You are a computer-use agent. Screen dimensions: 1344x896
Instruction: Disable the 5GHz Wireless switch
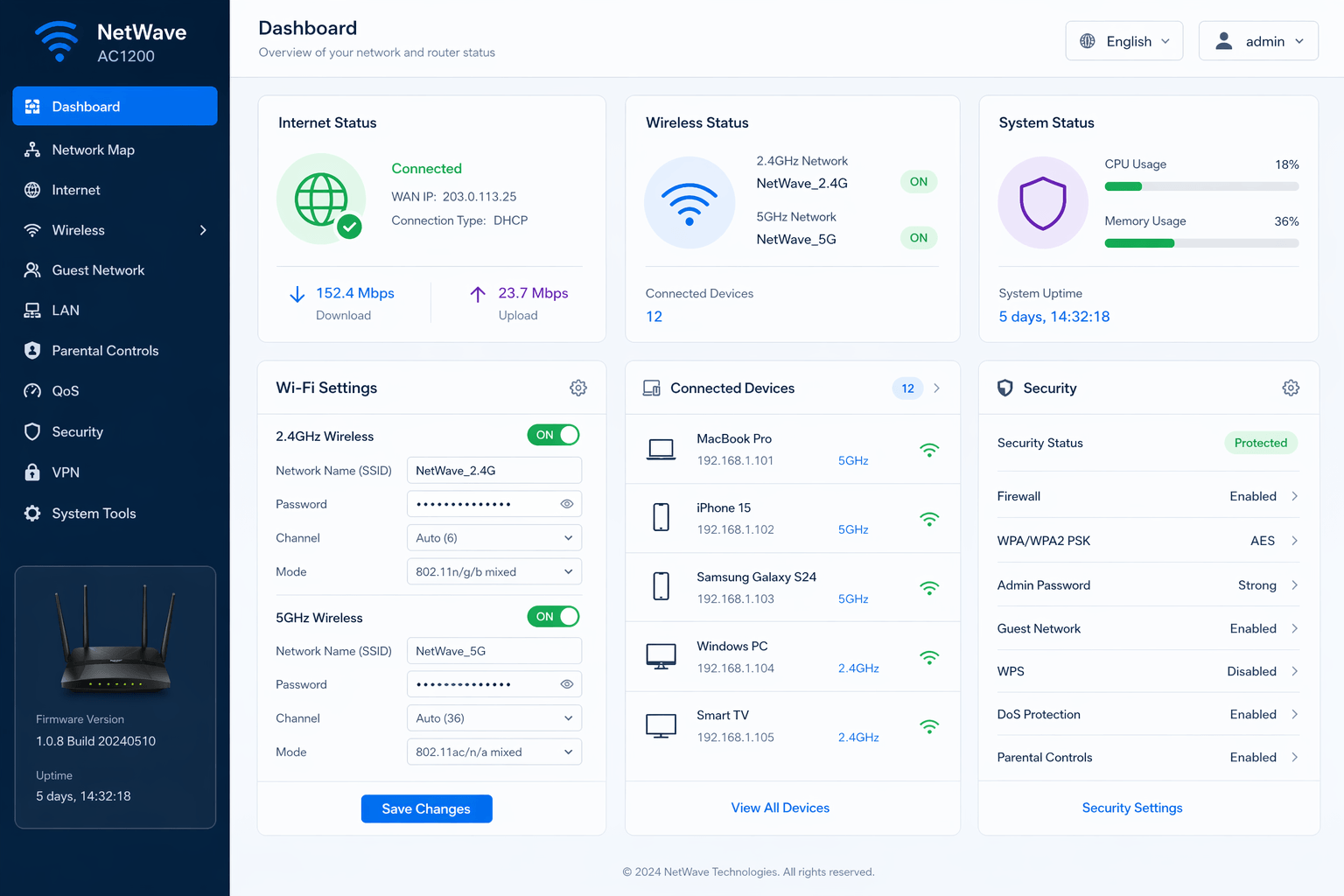[x=553, y=616]
